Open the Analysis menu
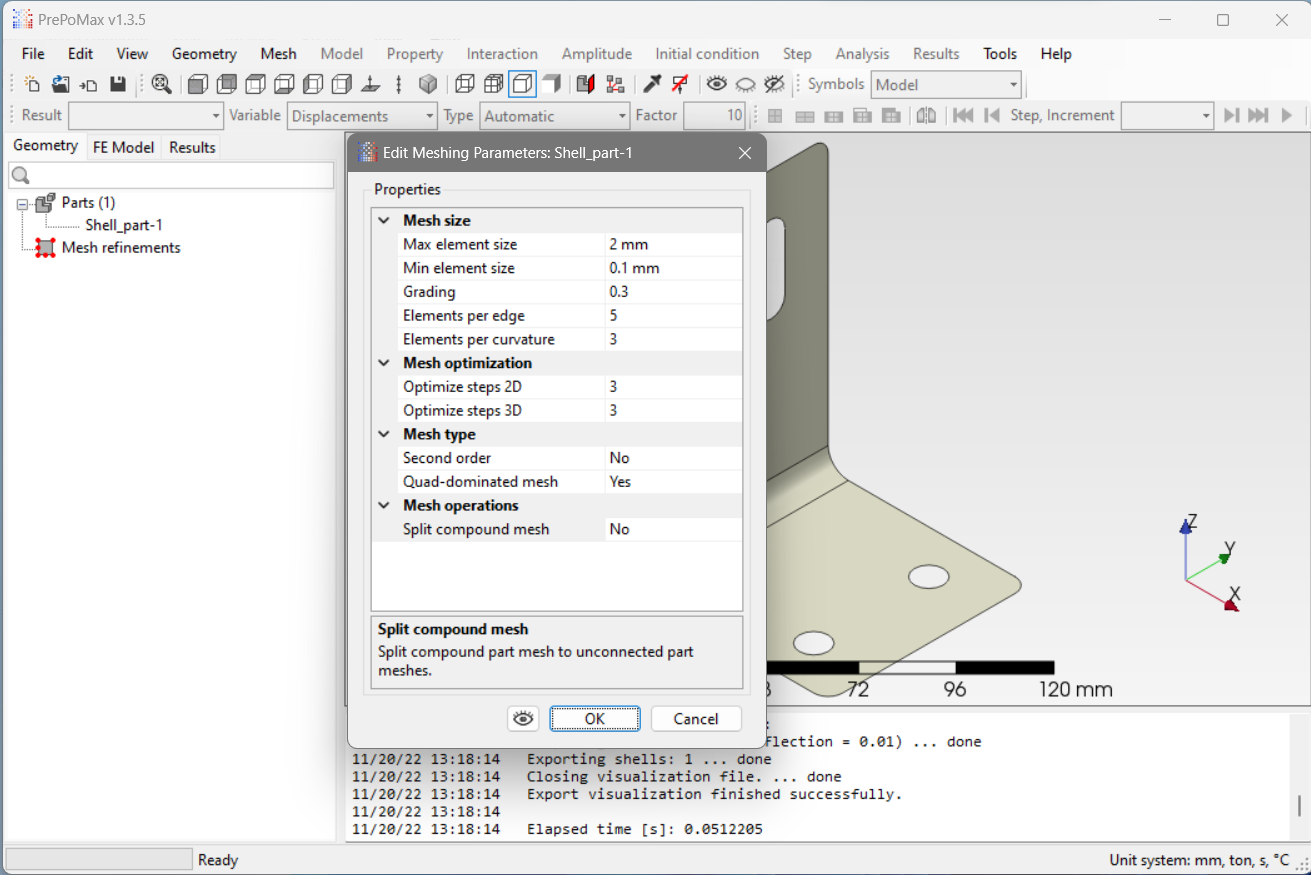The image size is (1311, 875). (862, 53)
